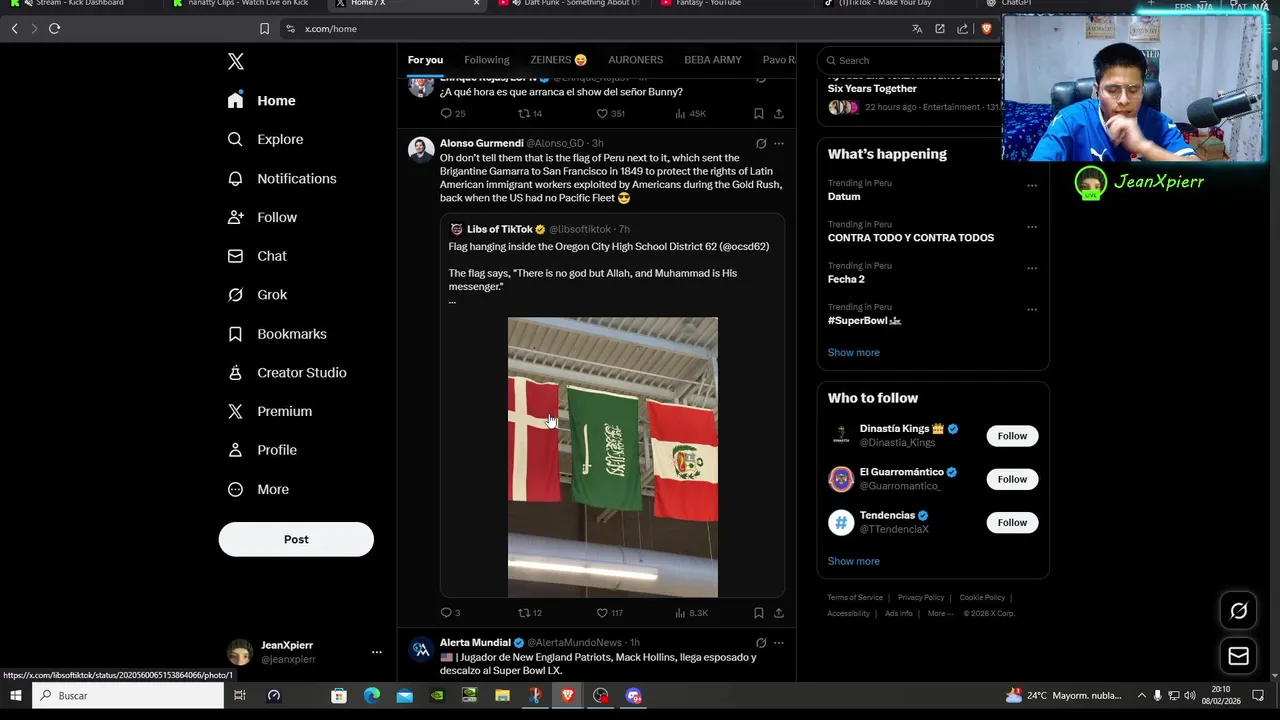Open floating Grok button at bottom right
1280x720 pixels.
pyautogui.click(x=1238, y=611)
